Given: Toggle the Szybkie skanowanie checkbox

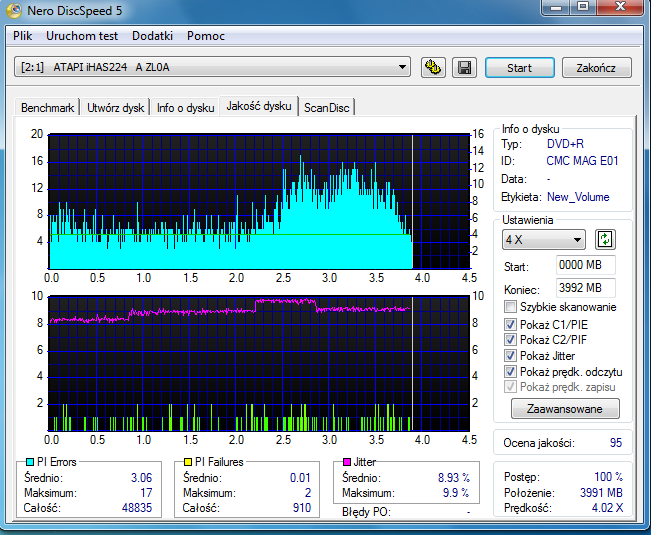Looking at the screenshot, I should coord(510,307).
